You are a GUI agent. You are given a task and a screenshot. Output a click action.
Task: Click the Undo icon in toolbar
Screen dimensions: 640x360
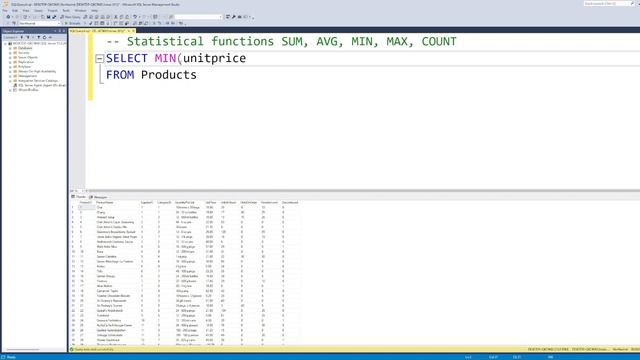[135, 17]
